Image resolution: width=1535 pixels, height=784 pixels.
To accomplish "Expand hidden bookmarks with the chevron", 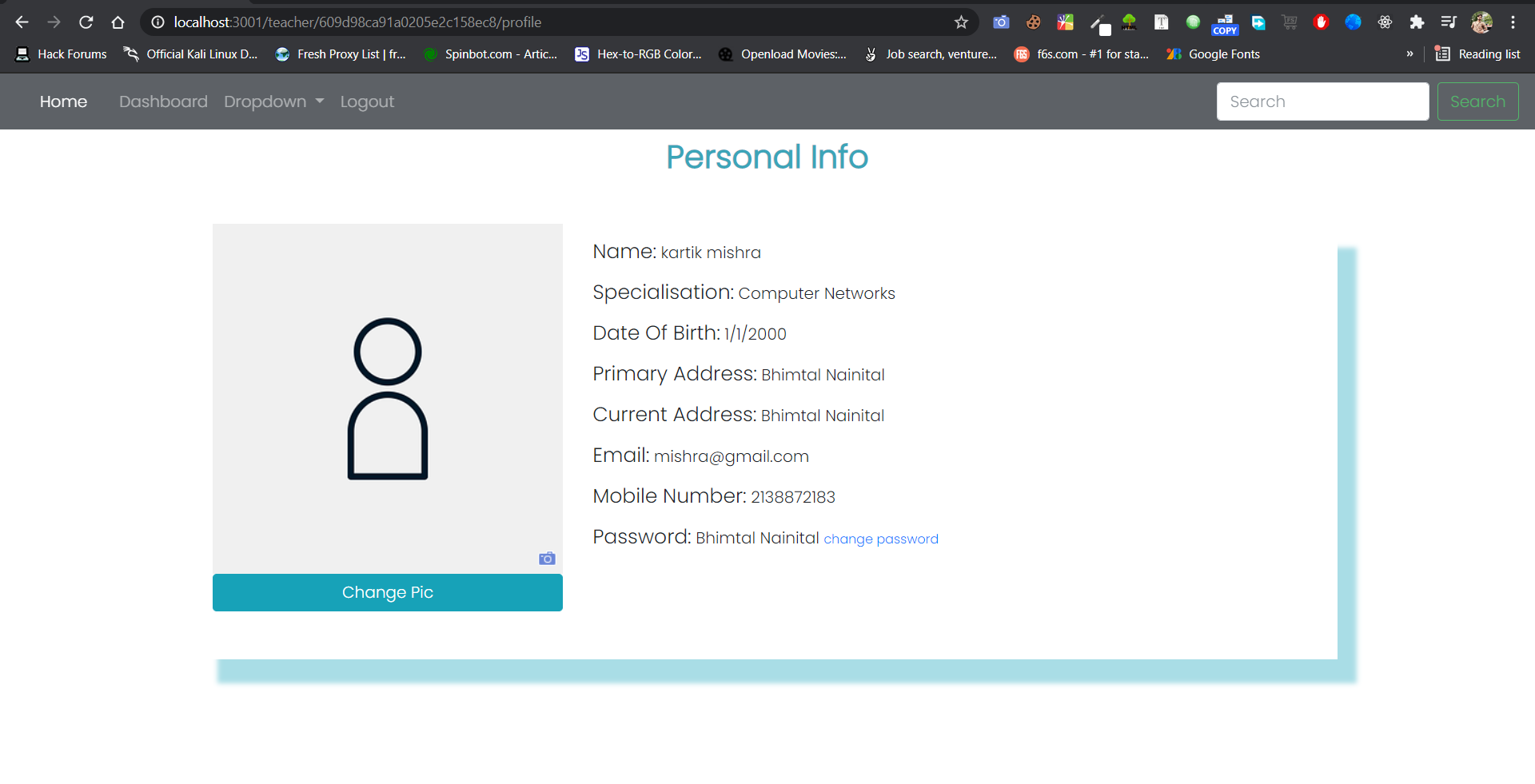I will pyautogui.click(x=1411, y=54).
